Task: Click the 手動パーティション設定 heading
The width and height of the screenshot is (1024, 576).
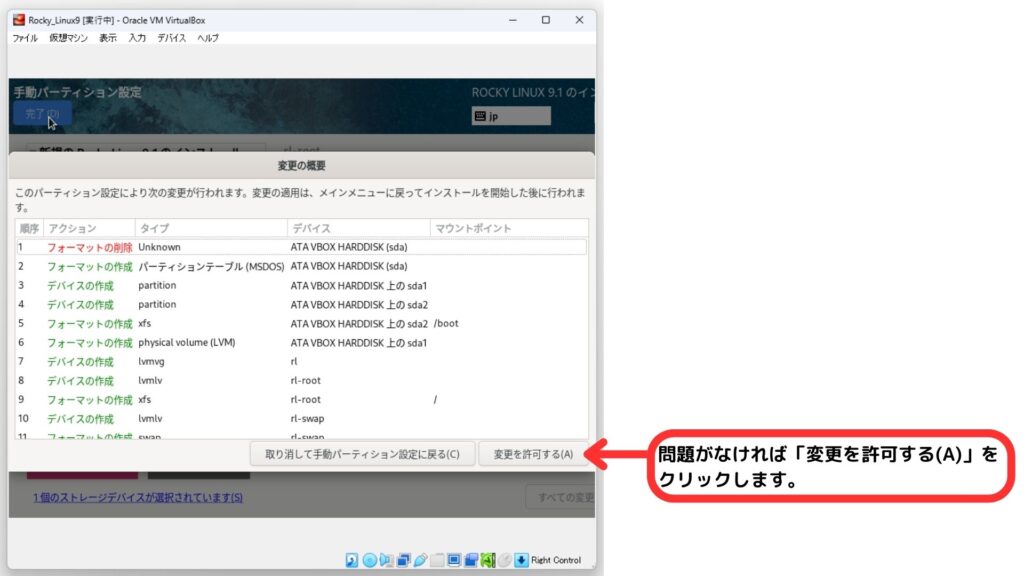Action: pos(78,92)
